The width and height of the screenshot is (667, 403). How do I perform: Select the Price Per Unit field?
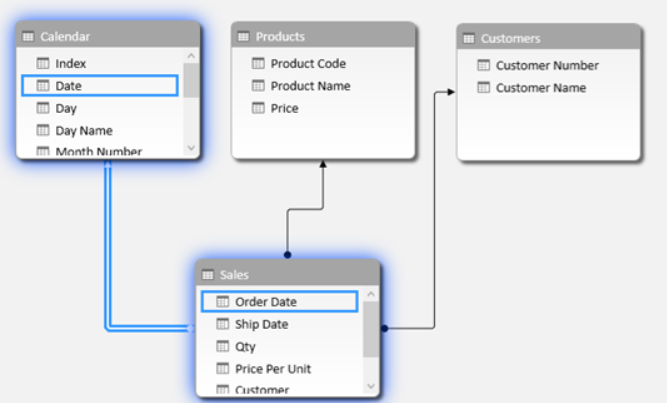[x=273, y=369]
